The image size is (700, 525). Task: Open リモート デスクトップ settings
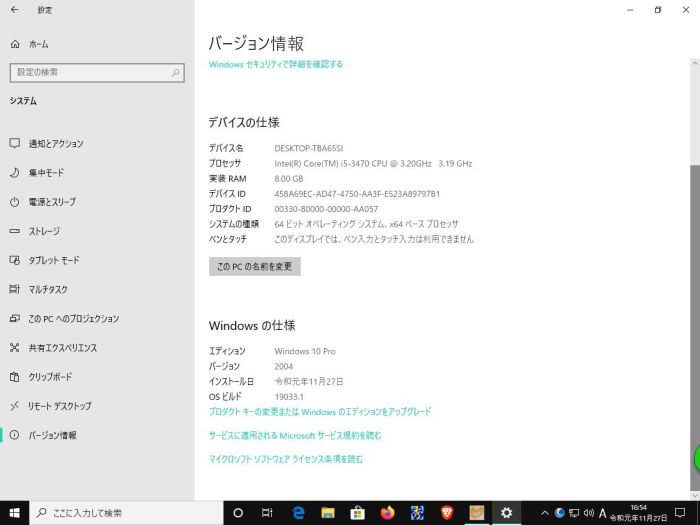click(x=60, y=406)
